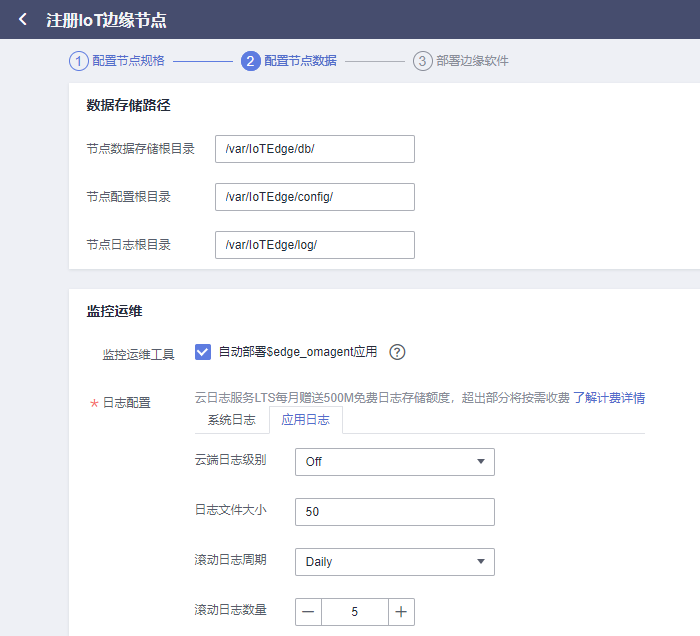Click the back arrow in header
This screenshot has height=636, width=700.
click(23, 20)
